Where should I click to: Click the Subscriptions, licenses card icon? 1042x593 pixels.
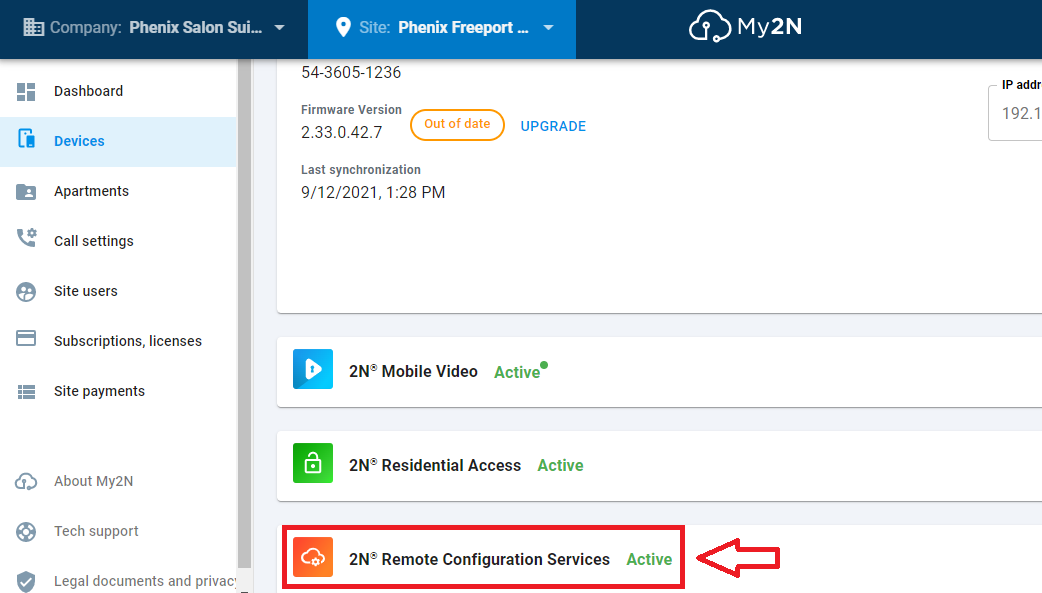[26, 338]
